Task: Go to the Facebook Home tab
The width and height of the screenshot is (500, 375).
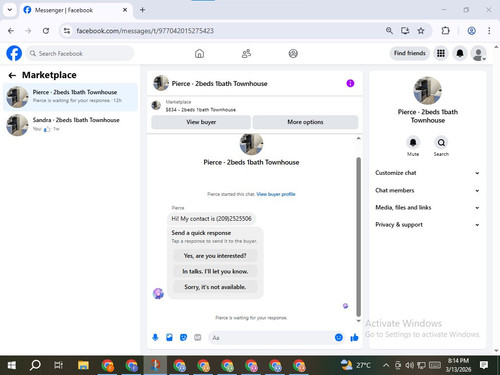Action: pos(199,53)
